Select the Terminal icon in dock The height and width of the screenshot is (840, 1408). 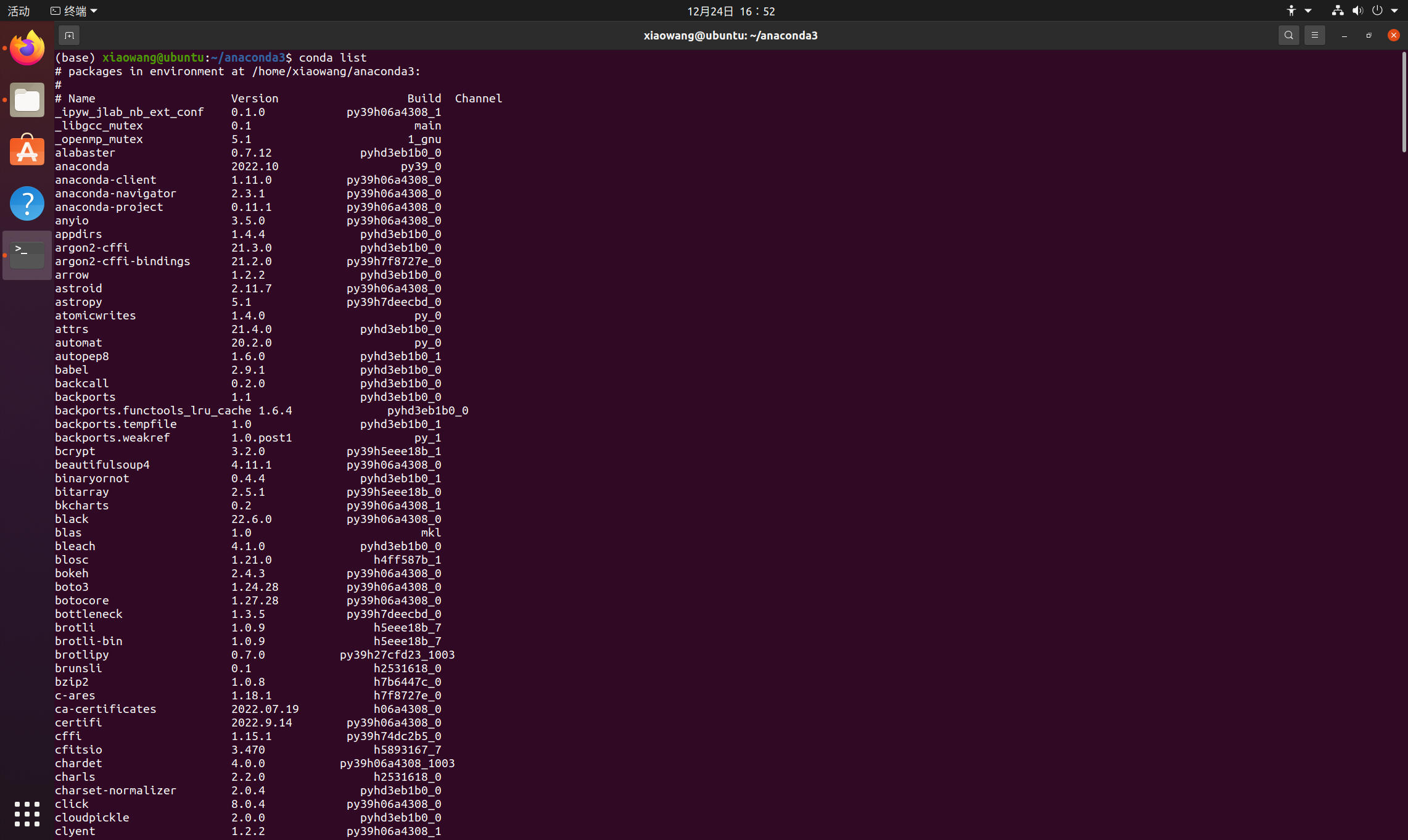tap(27, 255)
